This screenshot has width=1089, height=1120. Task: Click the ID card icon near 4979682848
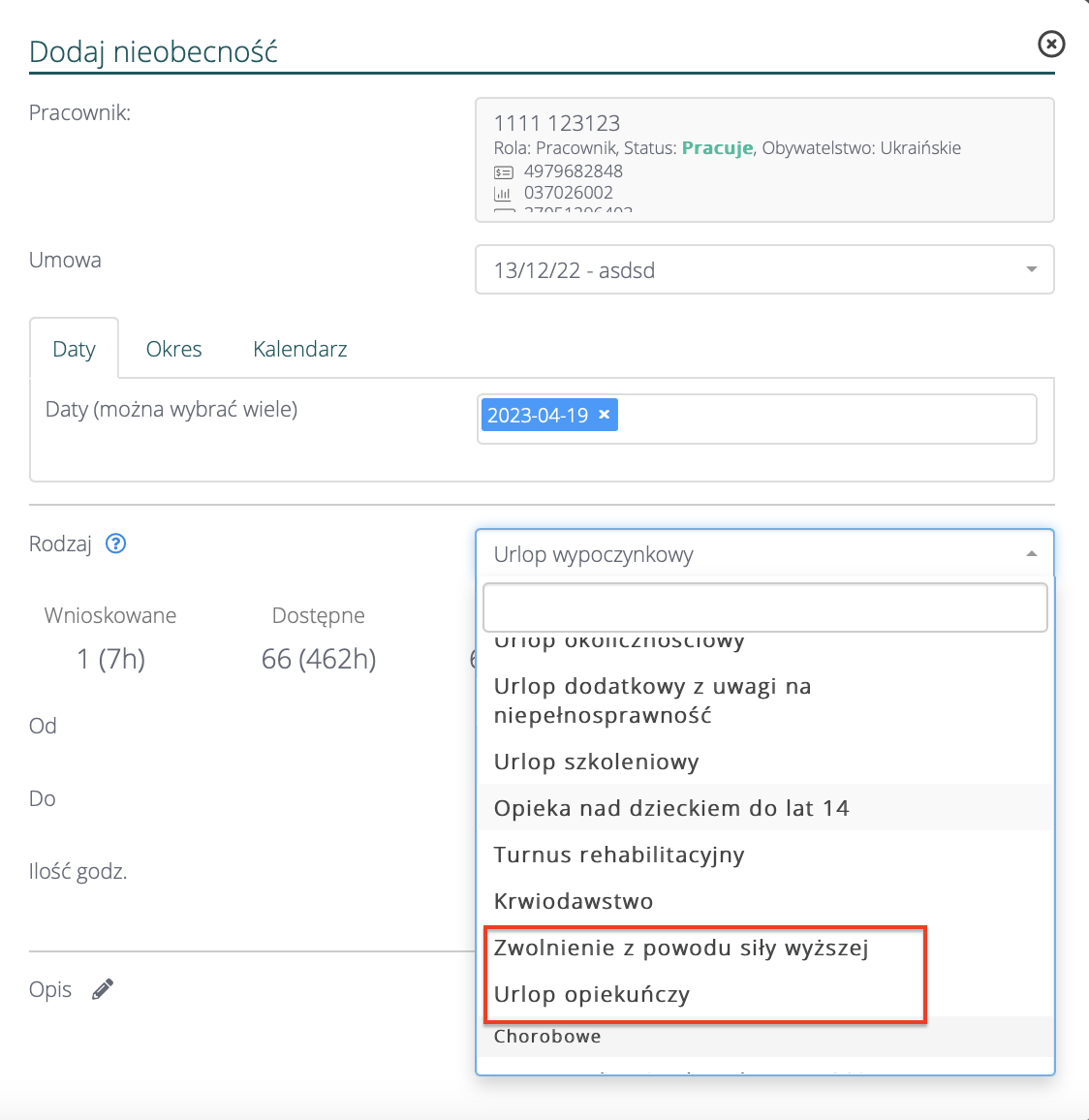[504, 172]
